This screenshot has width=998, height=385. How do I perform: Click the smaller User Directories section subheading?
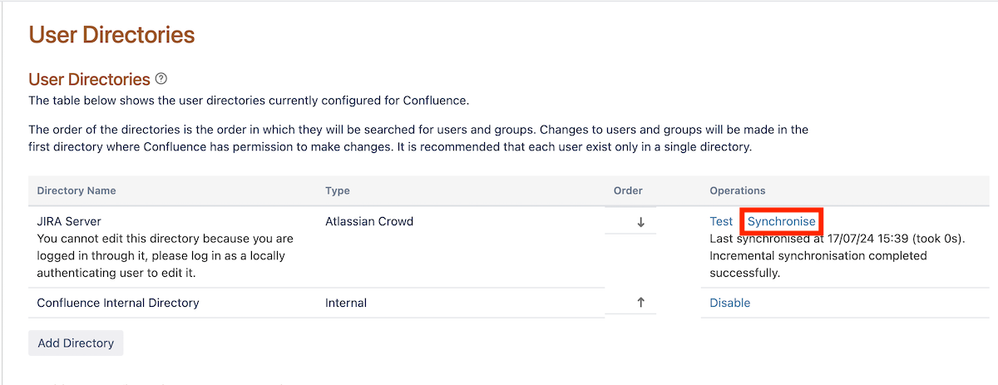[89, 80]
